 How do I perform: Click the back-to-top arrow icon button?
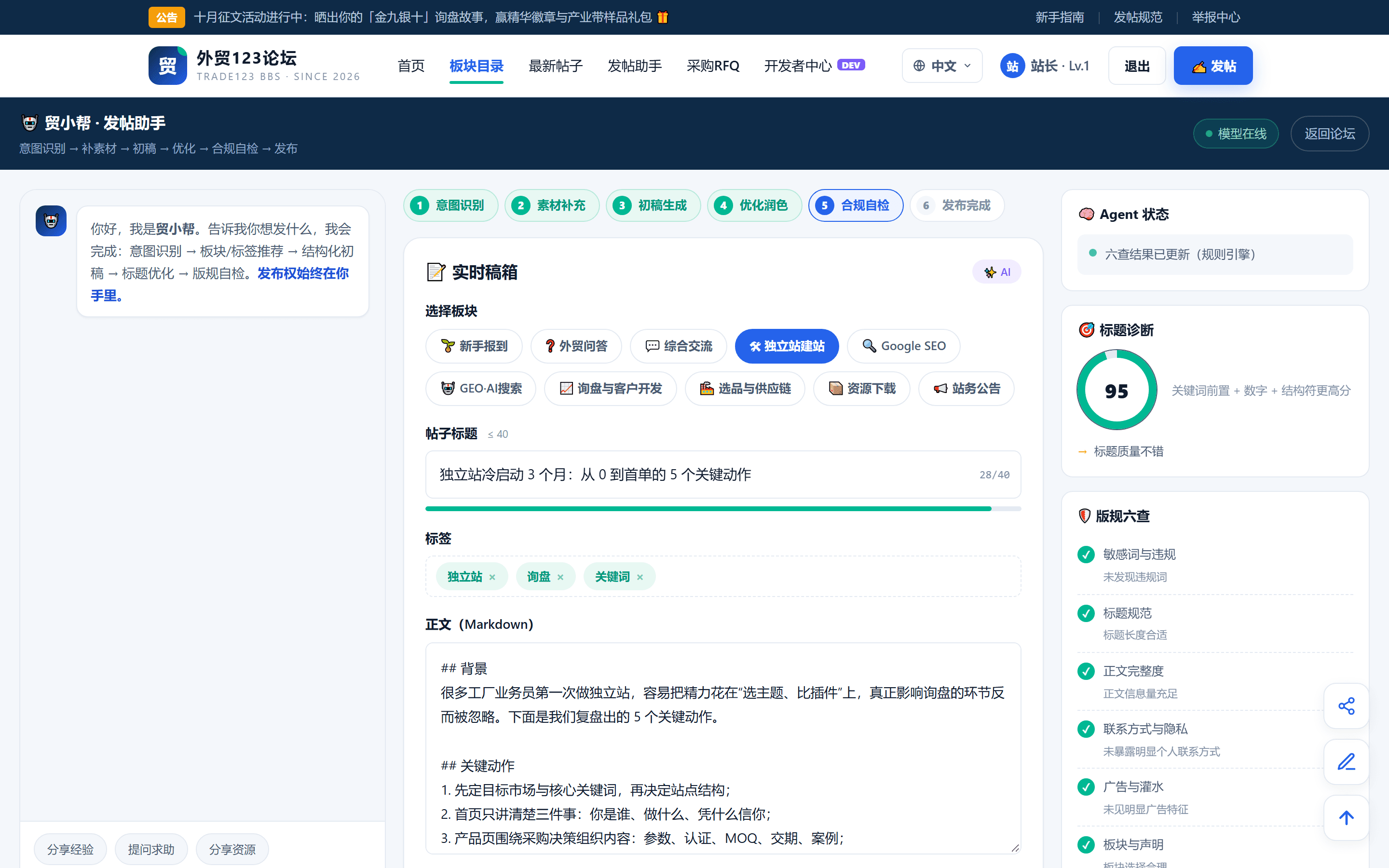tap(1346, 817)
